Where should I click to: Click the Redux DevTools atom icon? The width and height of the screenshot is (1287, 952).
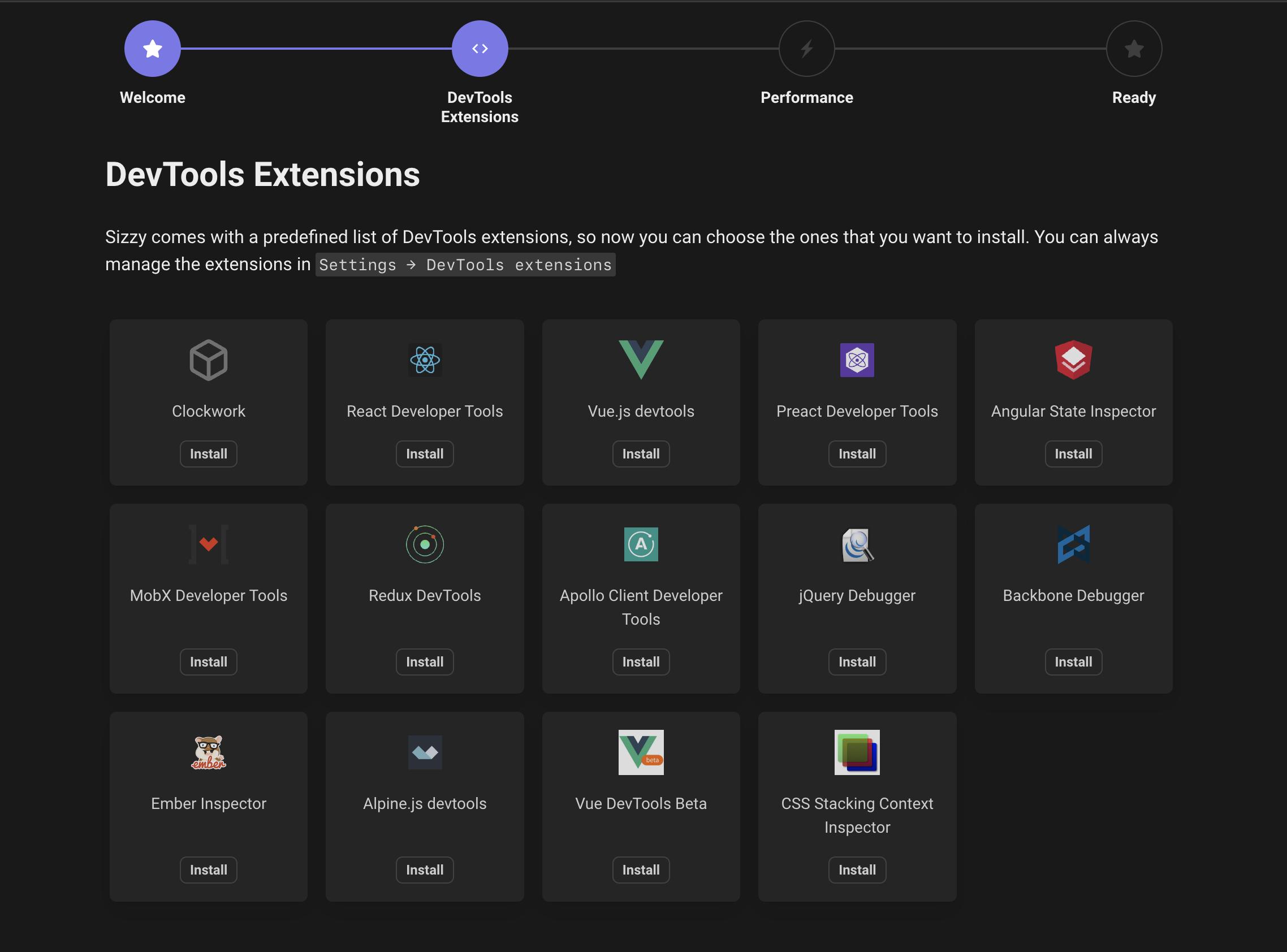(424, 544)
